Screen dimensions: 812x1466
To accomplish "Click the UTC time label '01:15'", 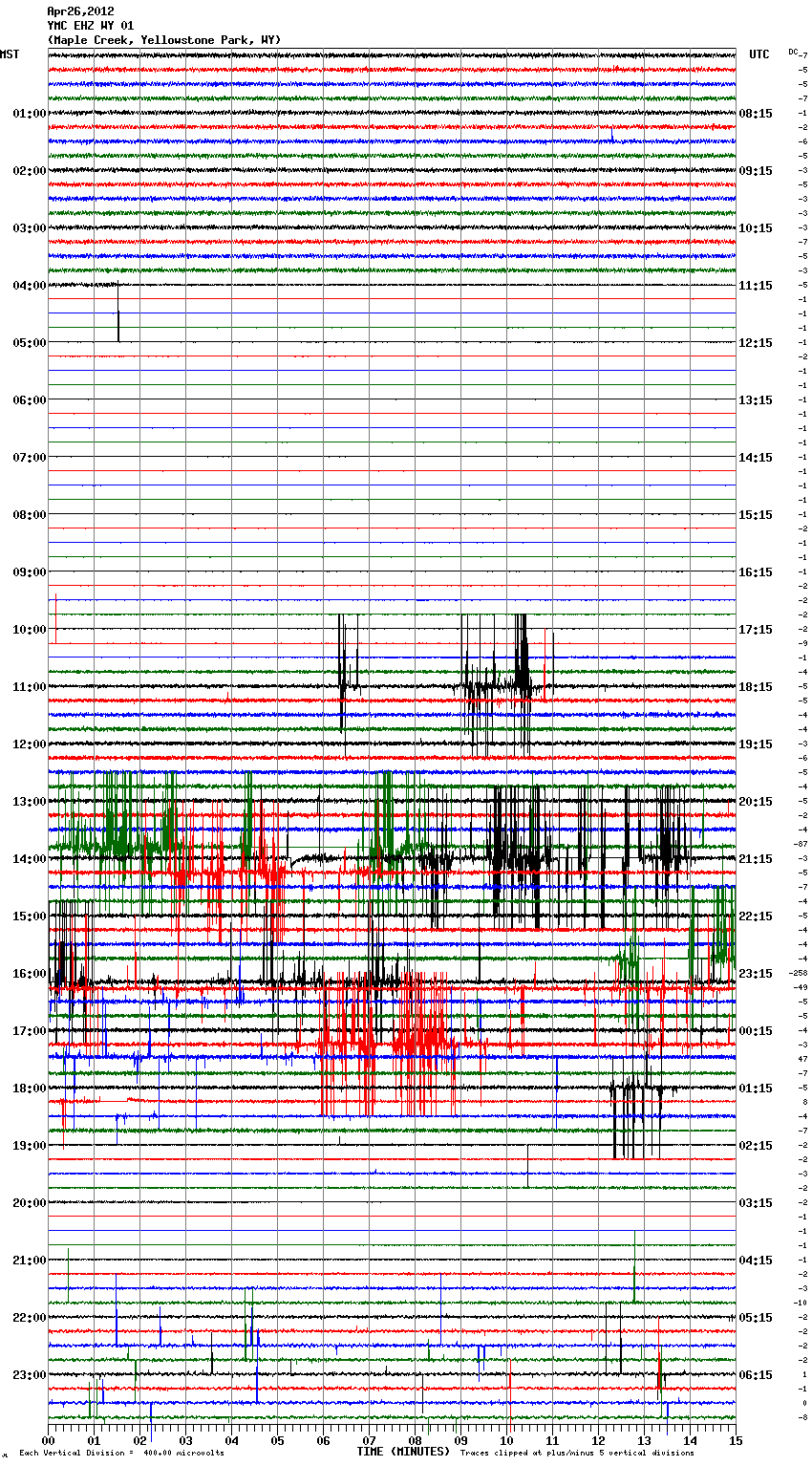I will pos(756,1089).
